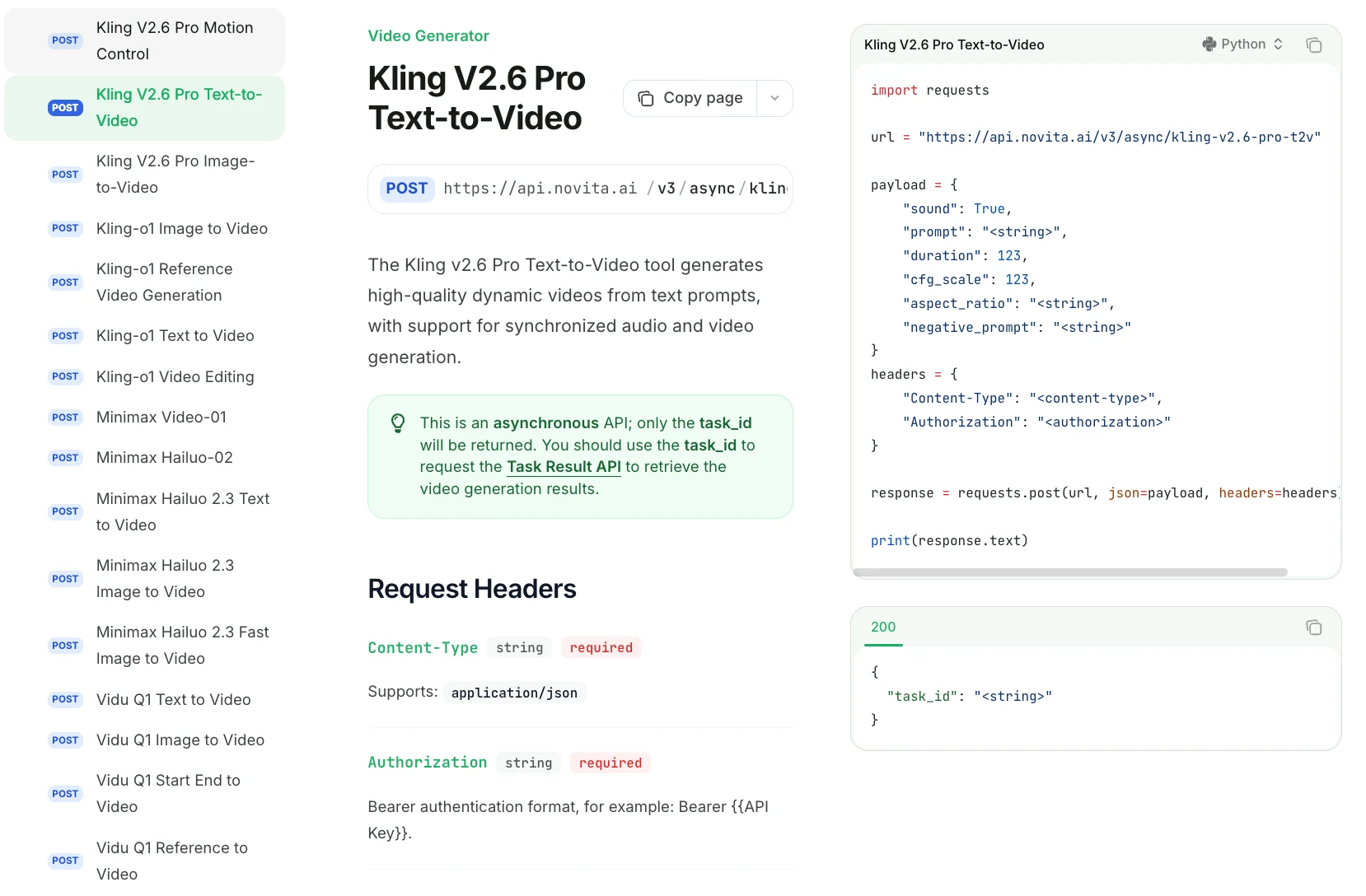
Task: Click the copy icon in Copy page button
Action: (x=647, y=98)
